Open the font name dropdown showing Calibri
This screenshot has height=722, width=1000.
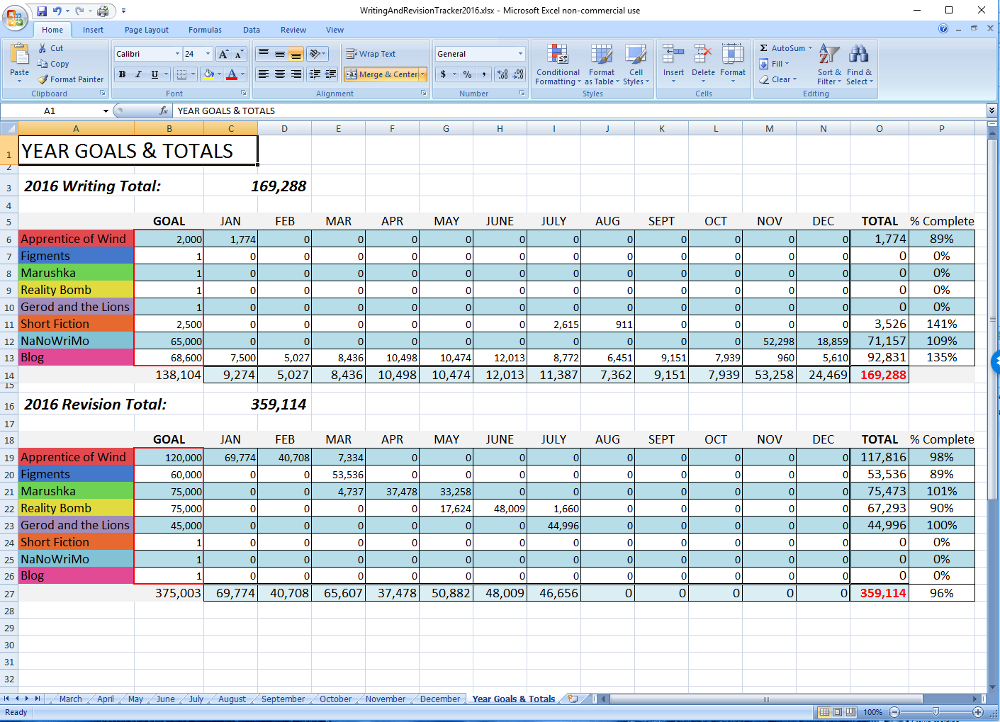[177, 54]
